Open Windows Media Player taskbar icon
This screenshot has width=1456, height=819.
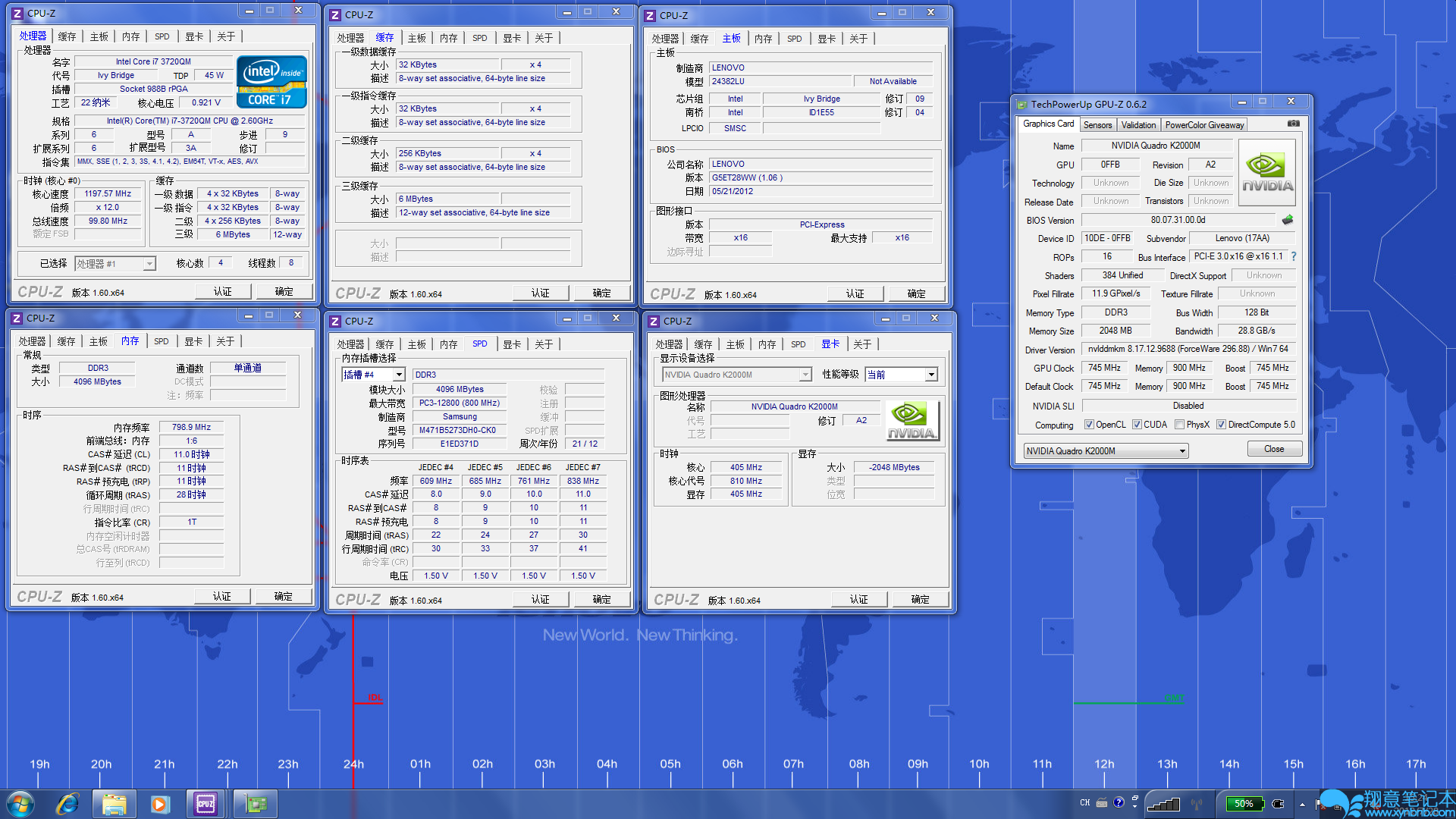[160, 804]
